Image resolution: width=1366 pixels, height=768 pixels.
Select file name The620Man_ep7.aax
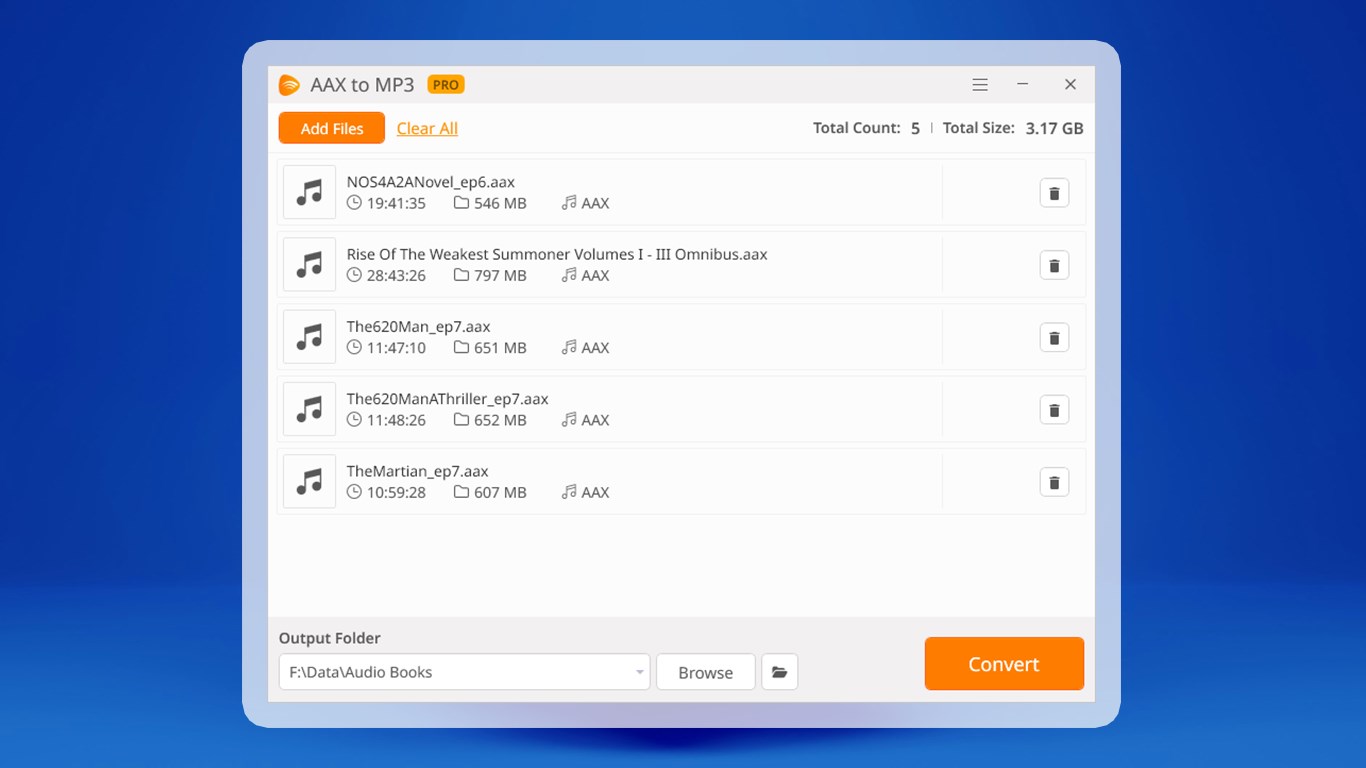click(x=419, y=326)
